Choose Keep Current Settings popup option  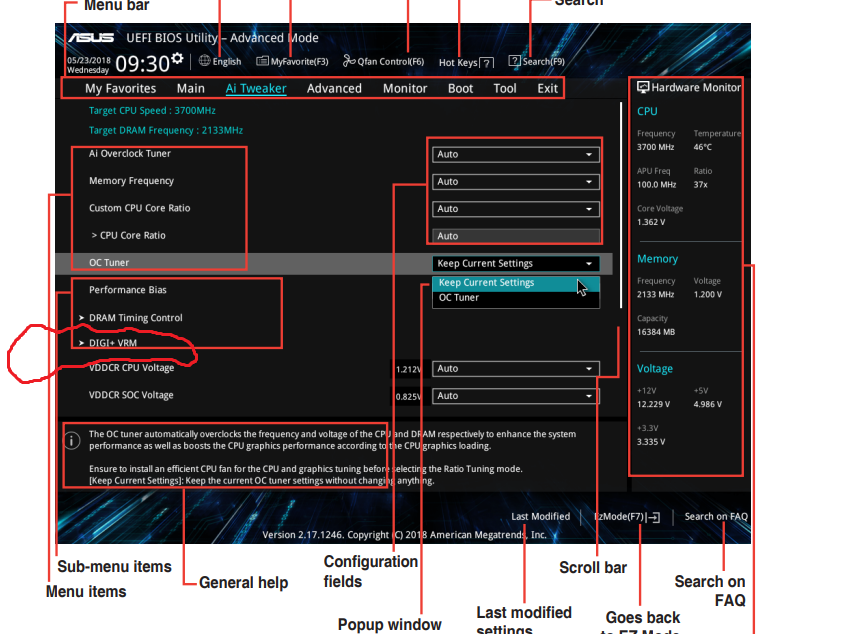516,283
